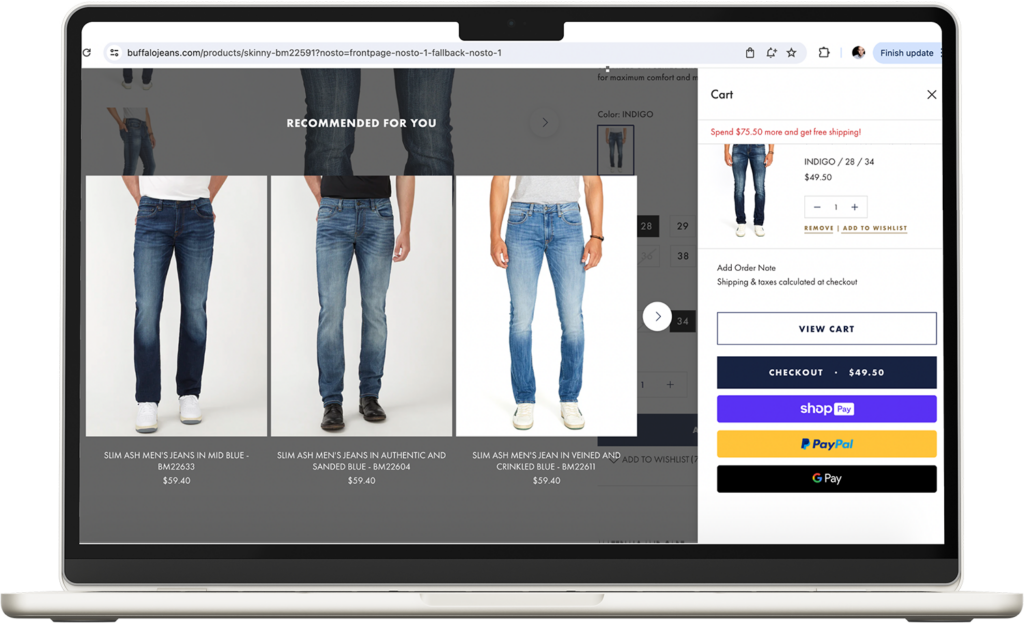Open Slim Ash Men's Jeans in Mid Blue title
The image size is (1024, 623).
coord(176,461)
